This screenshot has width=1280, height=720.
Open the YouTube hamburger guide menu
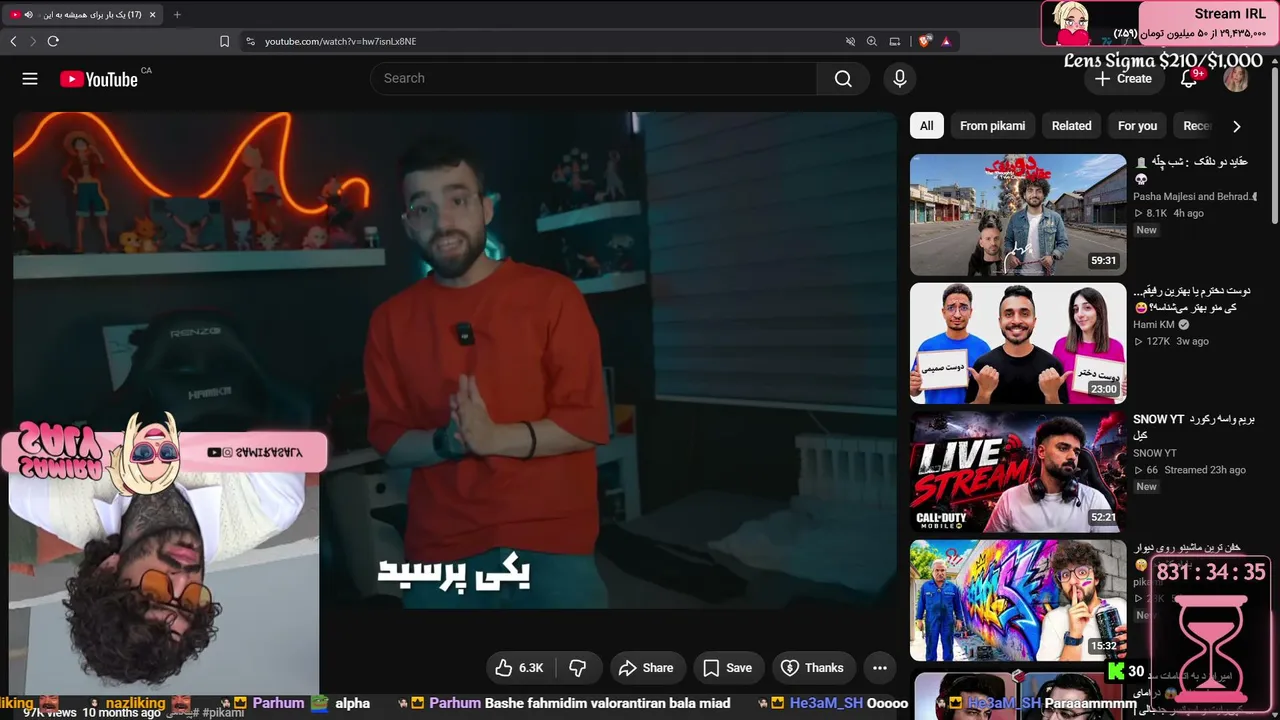30,79
